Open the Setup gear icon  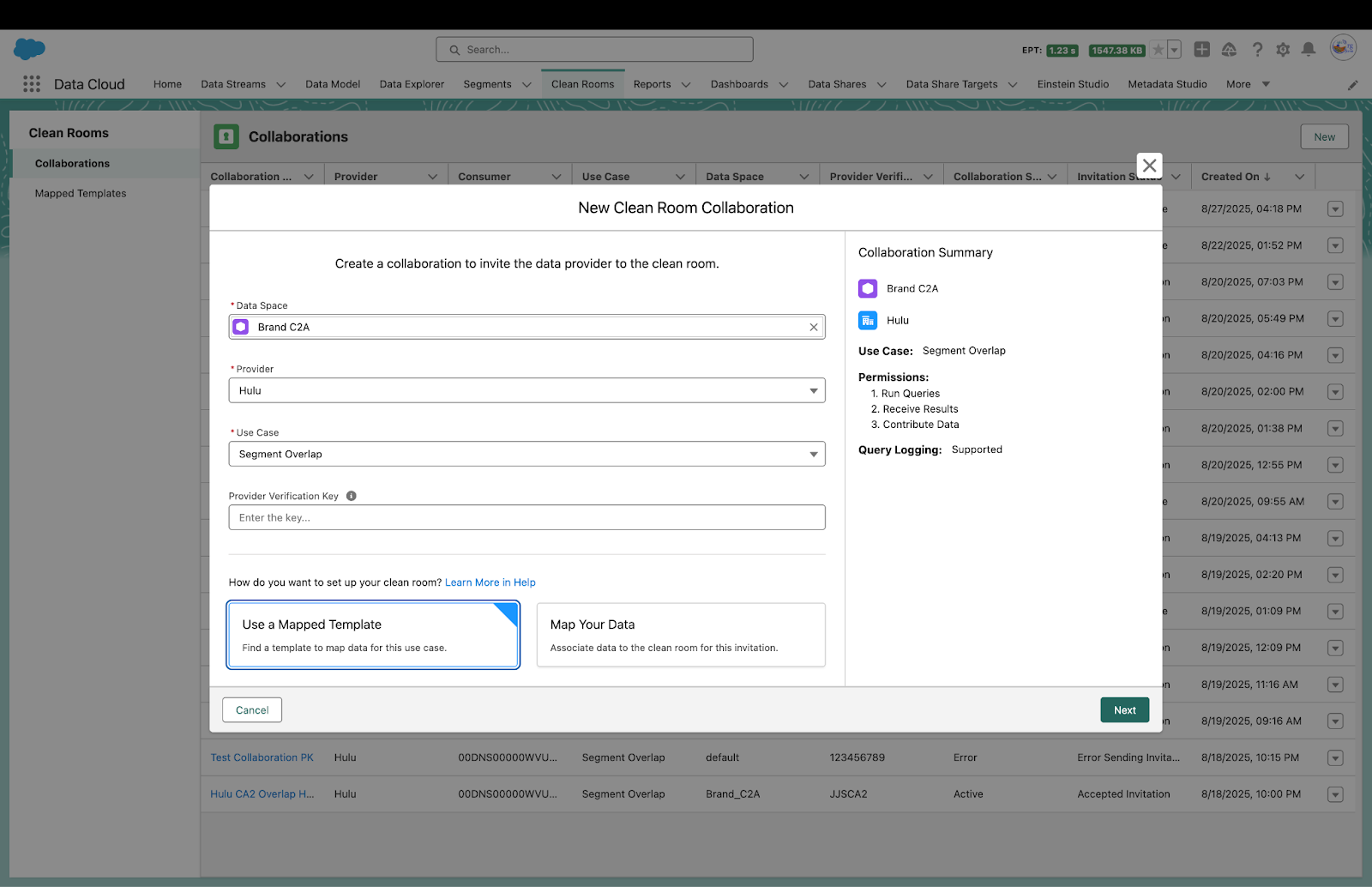(x=1283, y=50)
